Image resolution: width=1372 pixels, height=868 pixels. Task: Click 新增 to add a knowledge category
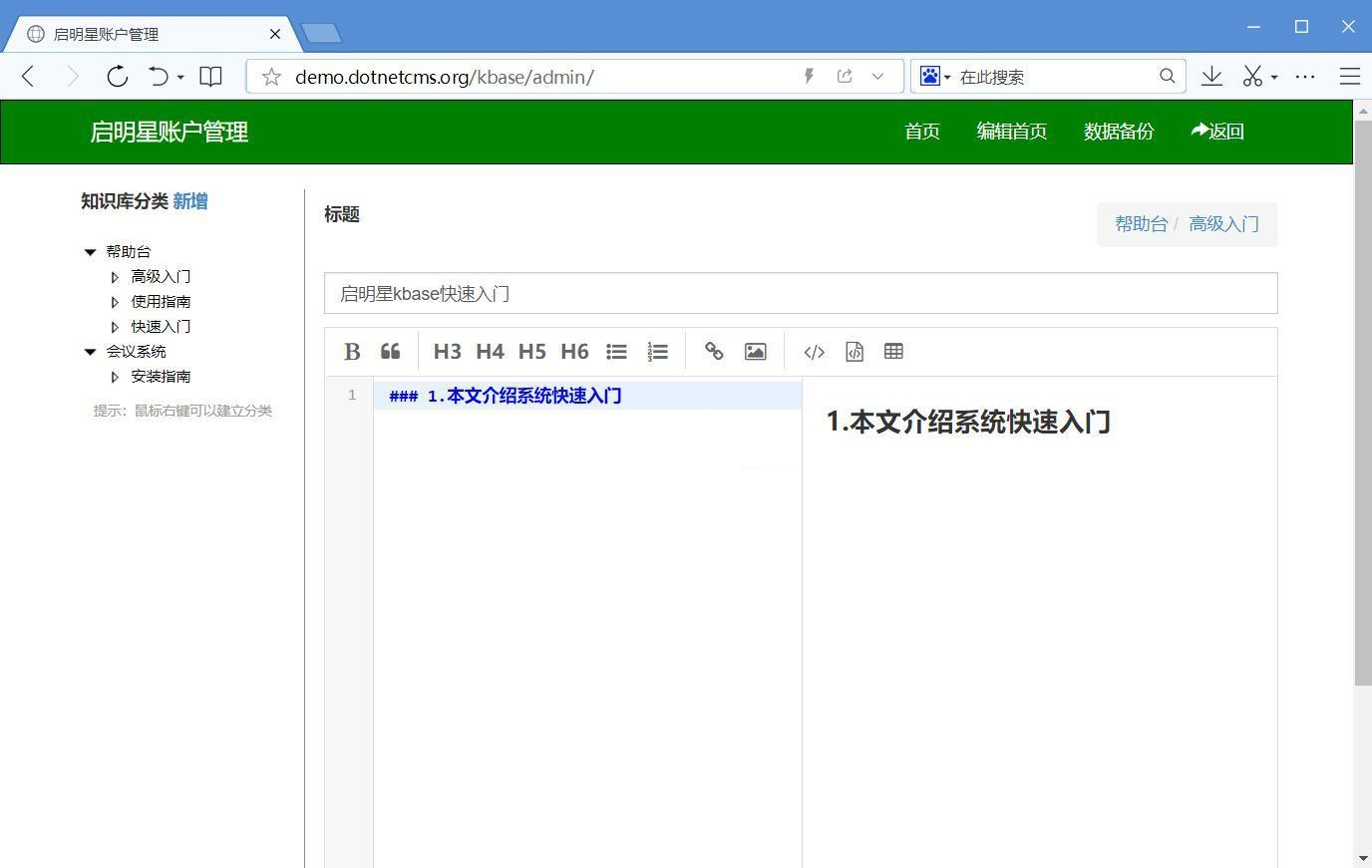point(189,201)
